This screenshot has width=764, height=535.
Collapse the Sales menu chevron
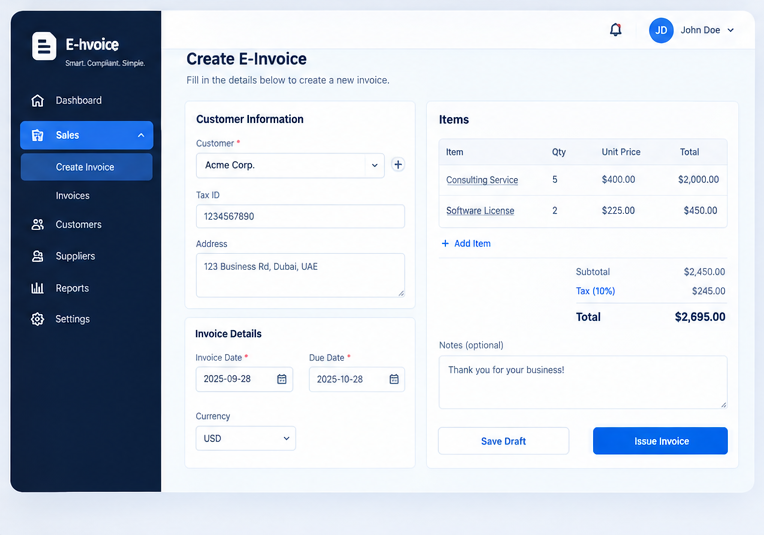(x=141, y=135)
